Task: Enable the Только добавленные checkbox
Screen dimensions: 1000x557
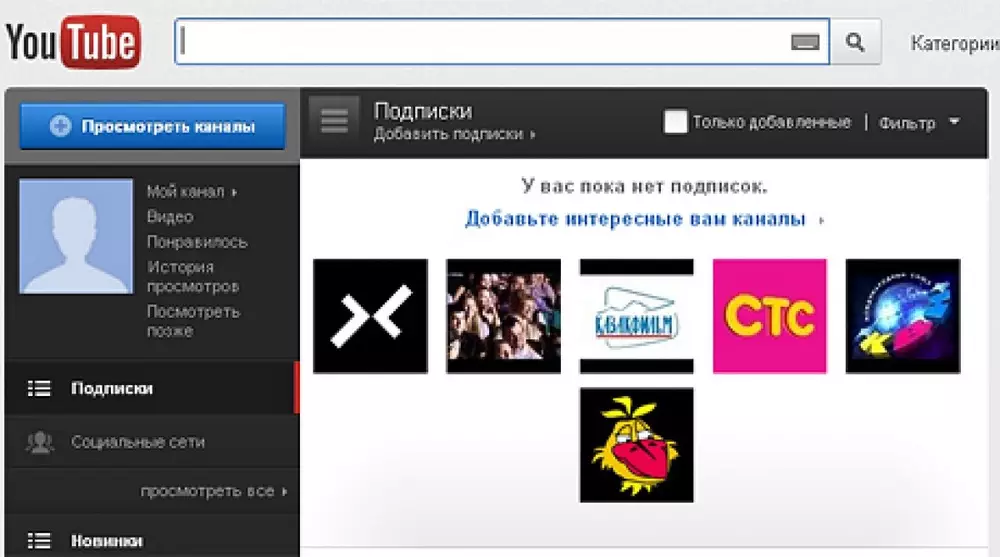Action: pos(676,122)
